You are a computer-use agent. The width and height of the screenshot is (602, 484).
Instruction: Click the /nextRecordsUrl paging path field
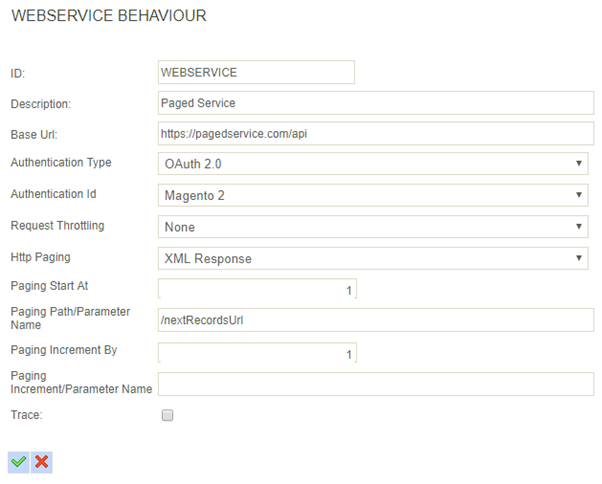click(x=376, y=319)
